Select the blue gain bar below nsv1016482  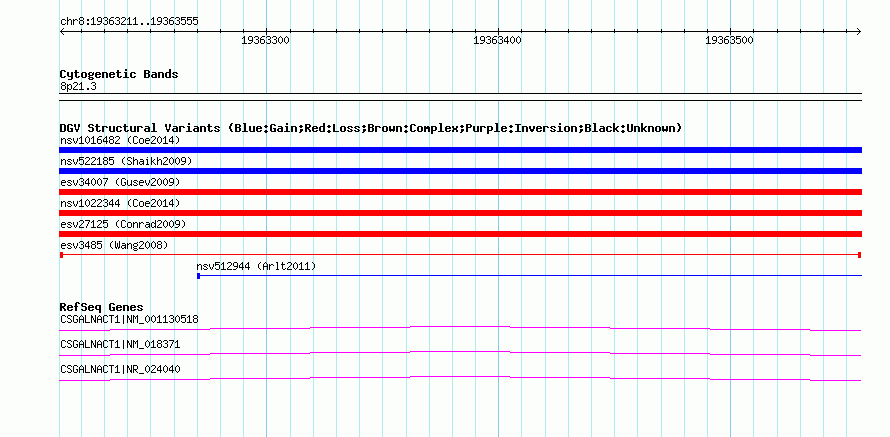[460, 150]
